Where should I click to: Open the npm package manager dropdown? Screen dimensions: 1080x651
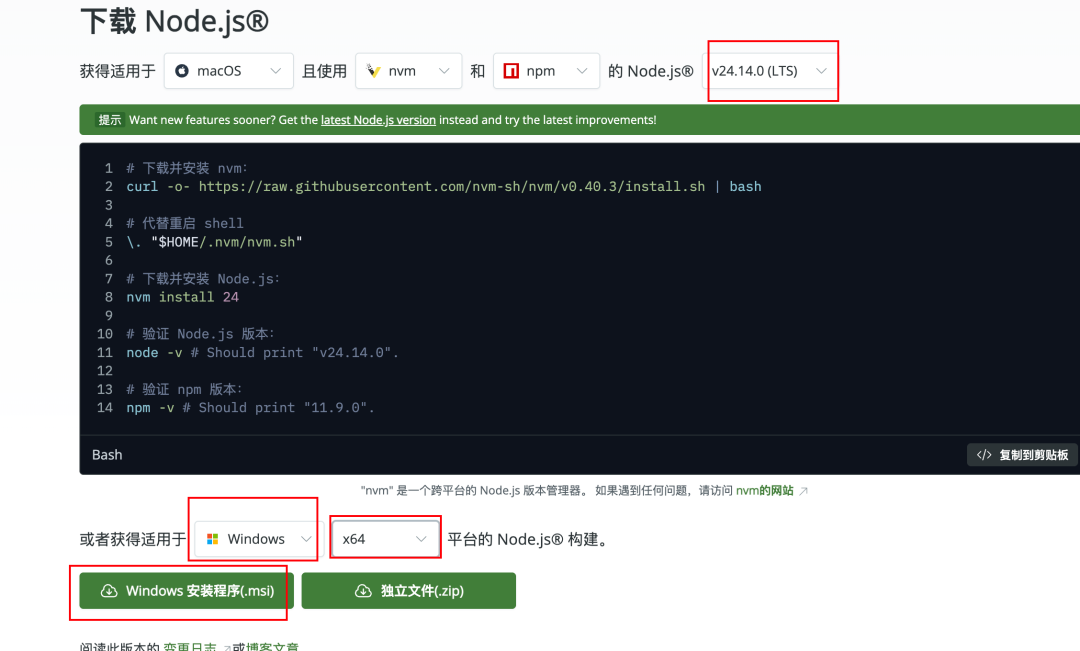[x=546, y=71]
